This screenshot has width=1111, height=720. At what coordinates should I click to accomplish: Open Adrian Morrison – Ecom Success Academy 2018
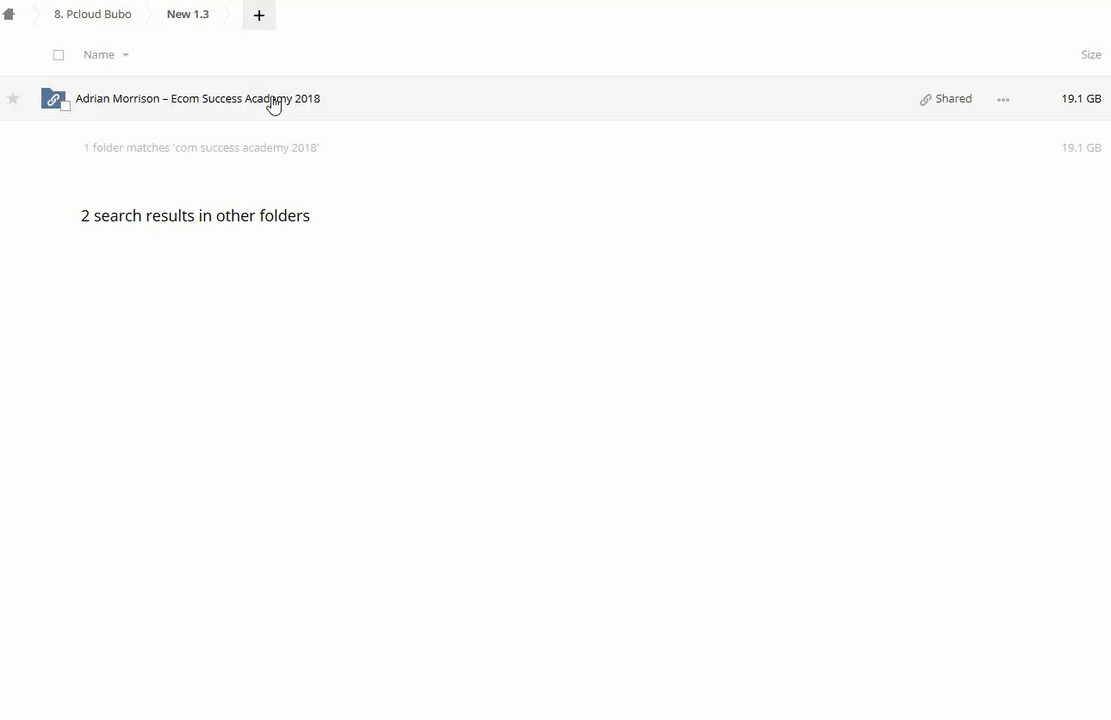(x=198, y=99)
